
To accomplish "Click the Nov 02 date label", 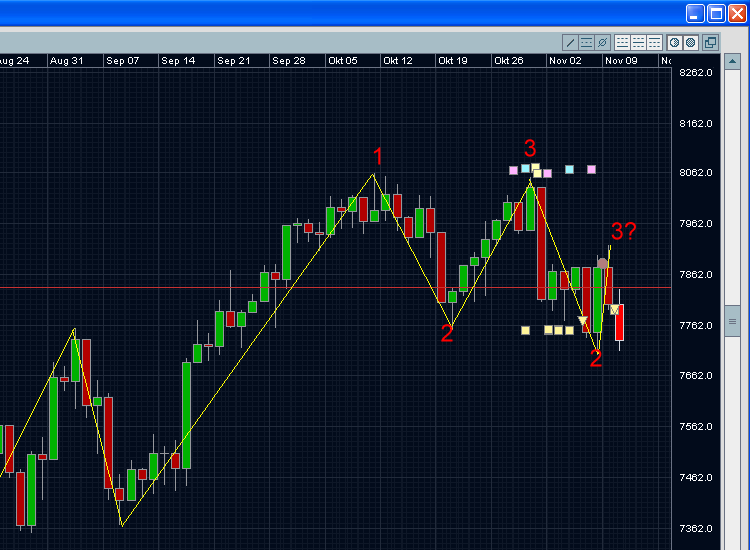I will click(x=565, y=61).
